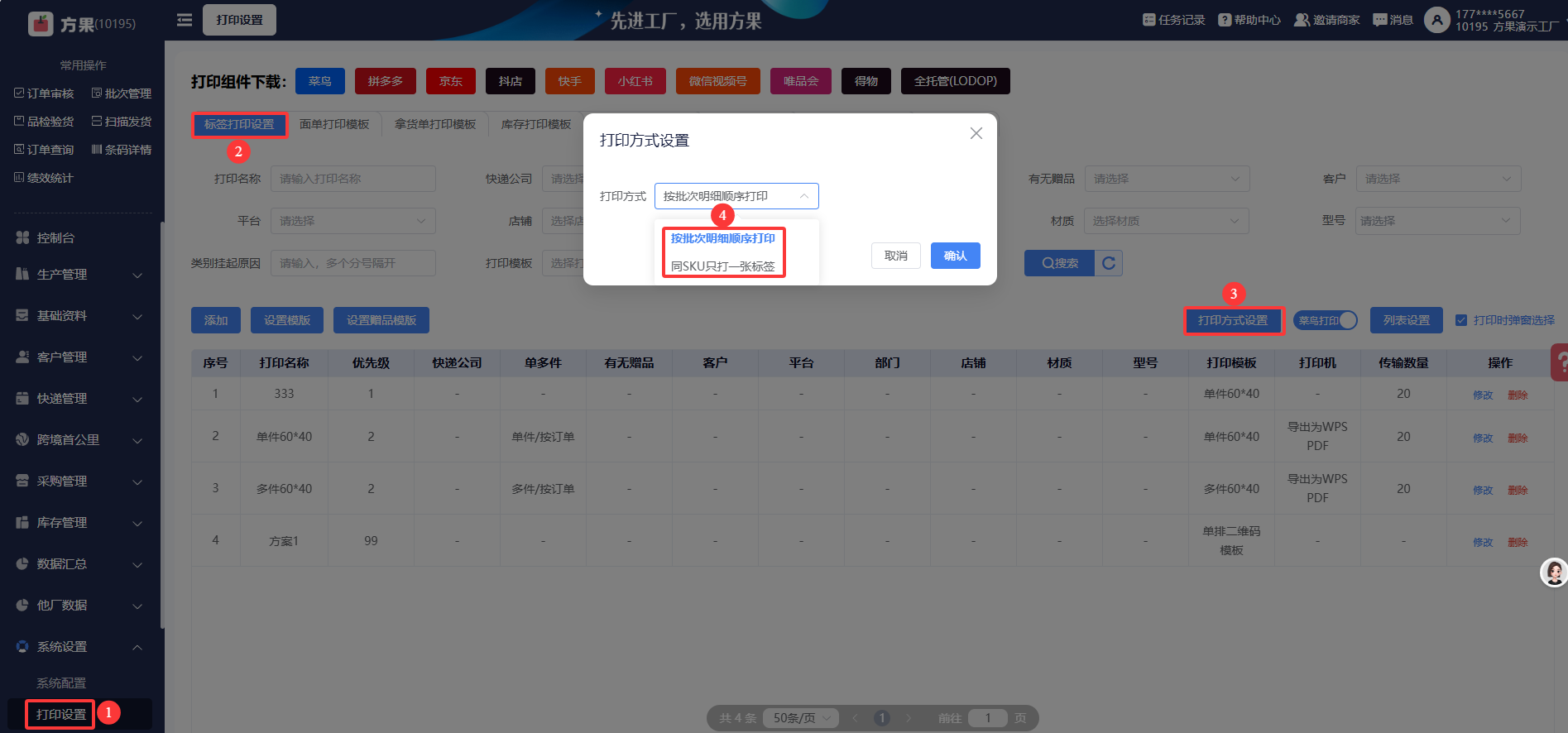Open the 打印方式 dropdown in dialog

tap(736, 196)
